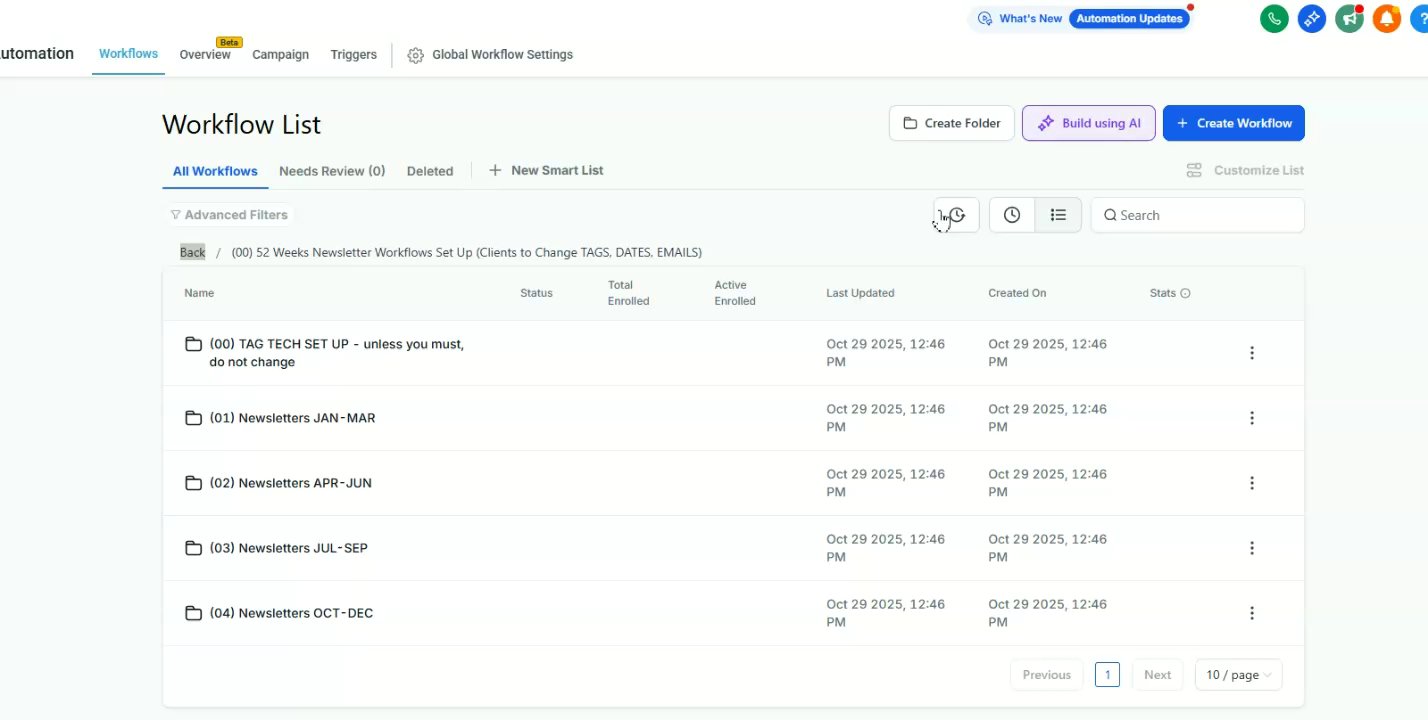The width and height of the screenshot is (1428, 720).
Task: Click the Back breadcrumb link
Action: (192, 252)
